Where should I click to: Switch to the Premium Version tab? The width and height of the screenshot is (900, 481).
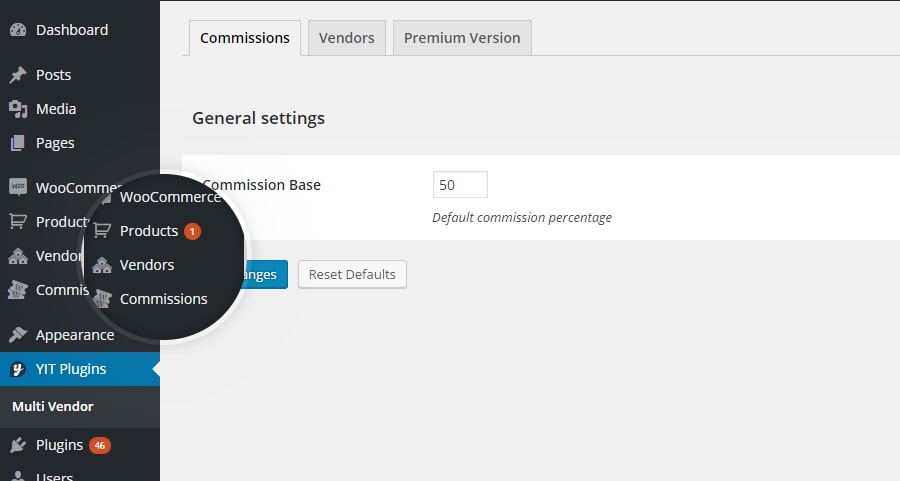point(462,38)
